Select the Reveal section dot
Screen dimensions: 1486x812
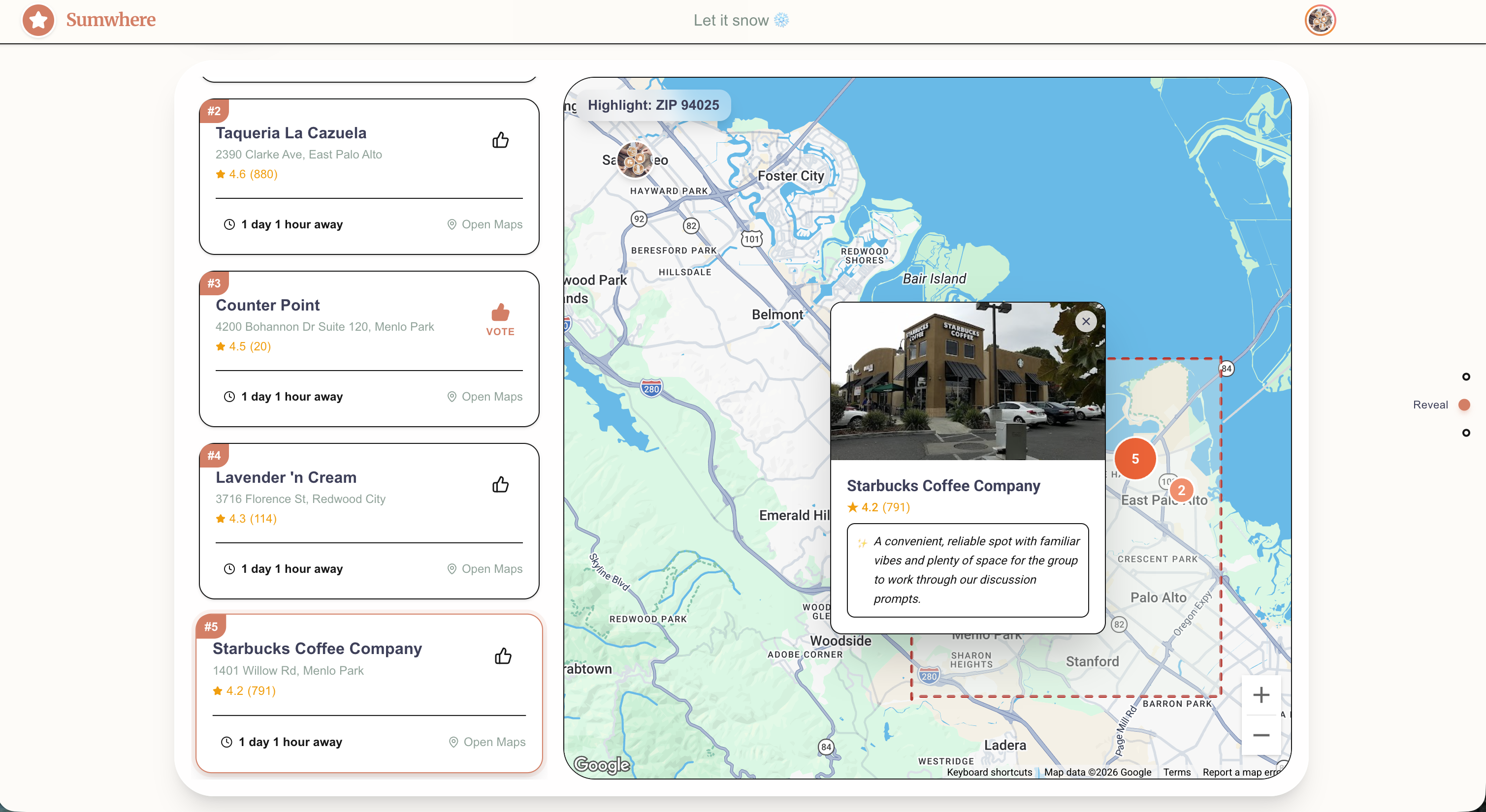(x=1464, y=405)
